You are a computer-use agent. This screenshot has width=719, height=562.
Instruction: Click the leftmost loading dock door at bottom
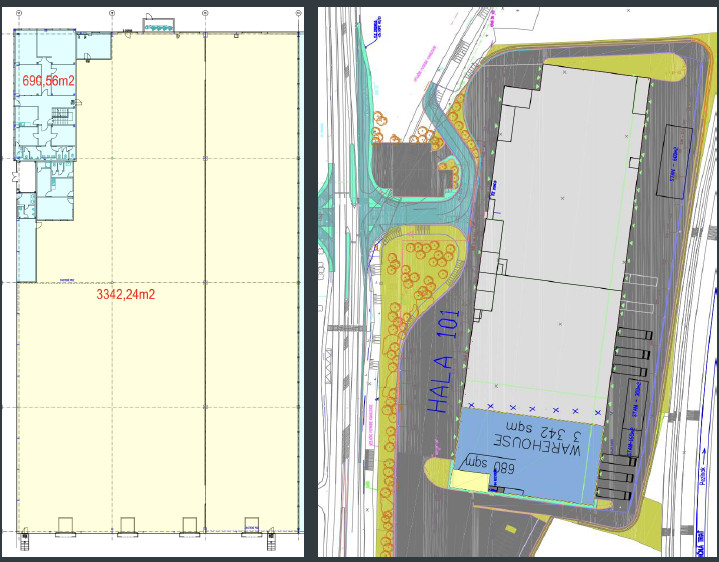(x=65, y=525)
